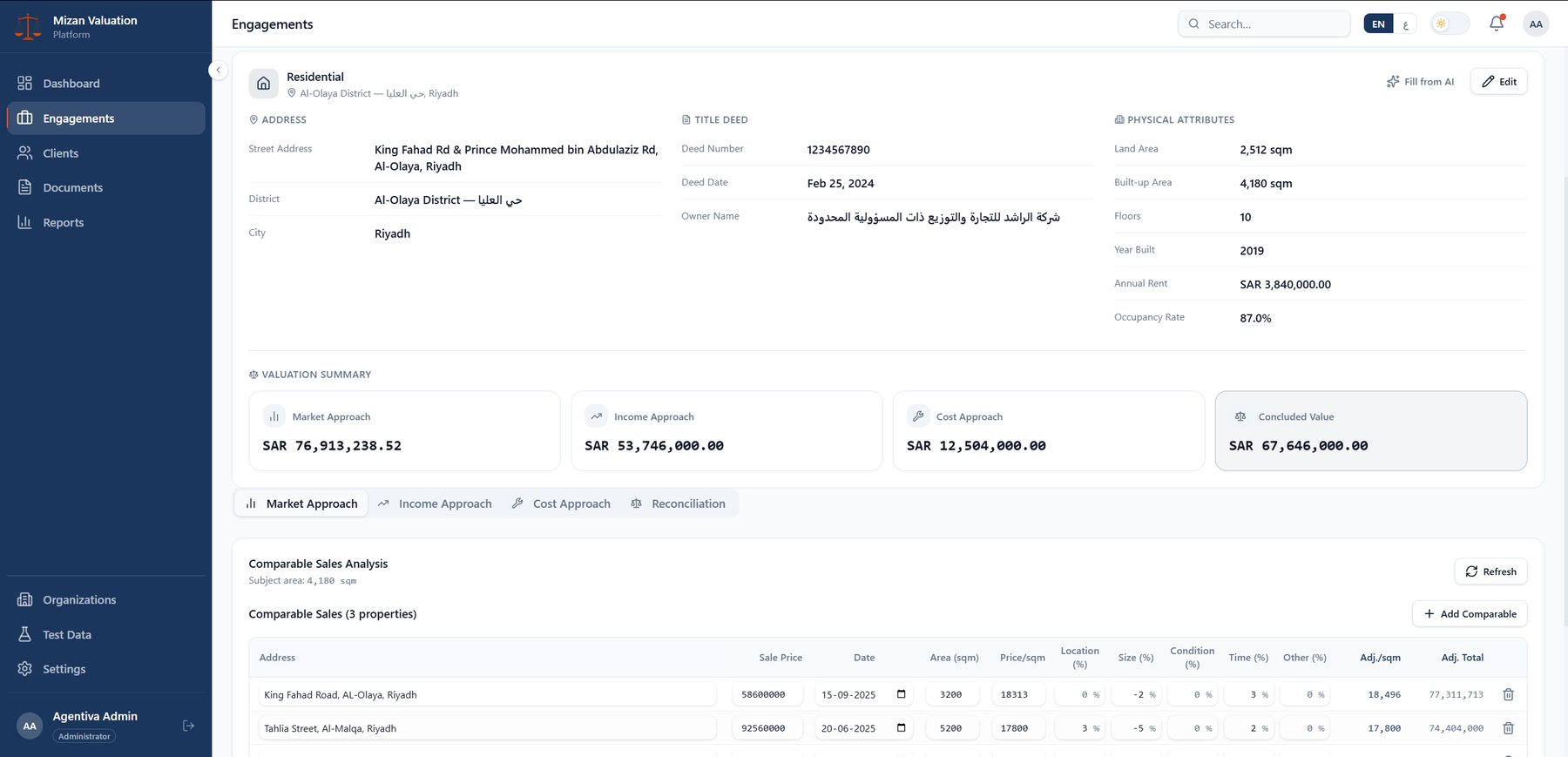Screen dimensions: 1568x757
Task: Click the Income Approach summary card
Action: click(727, 431)
